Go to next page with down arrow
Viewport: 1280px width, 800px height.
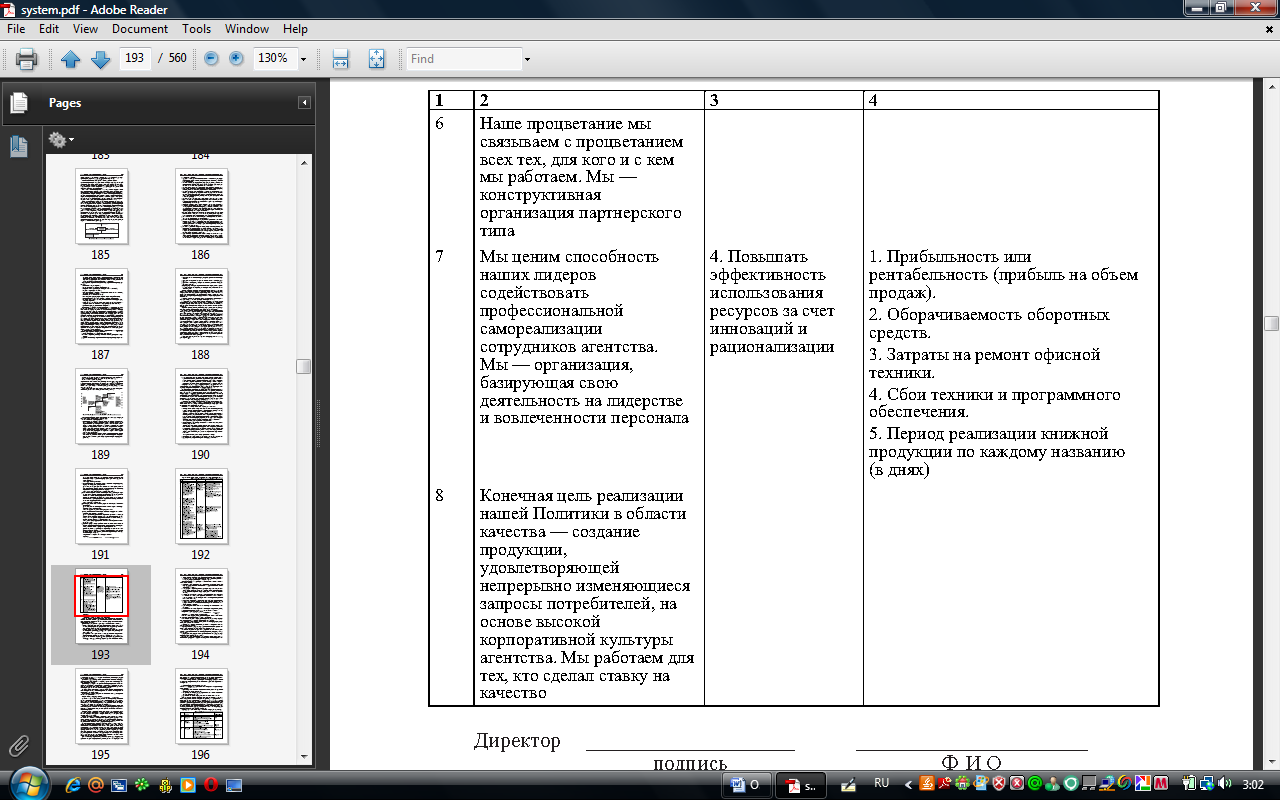coord(100,59)
